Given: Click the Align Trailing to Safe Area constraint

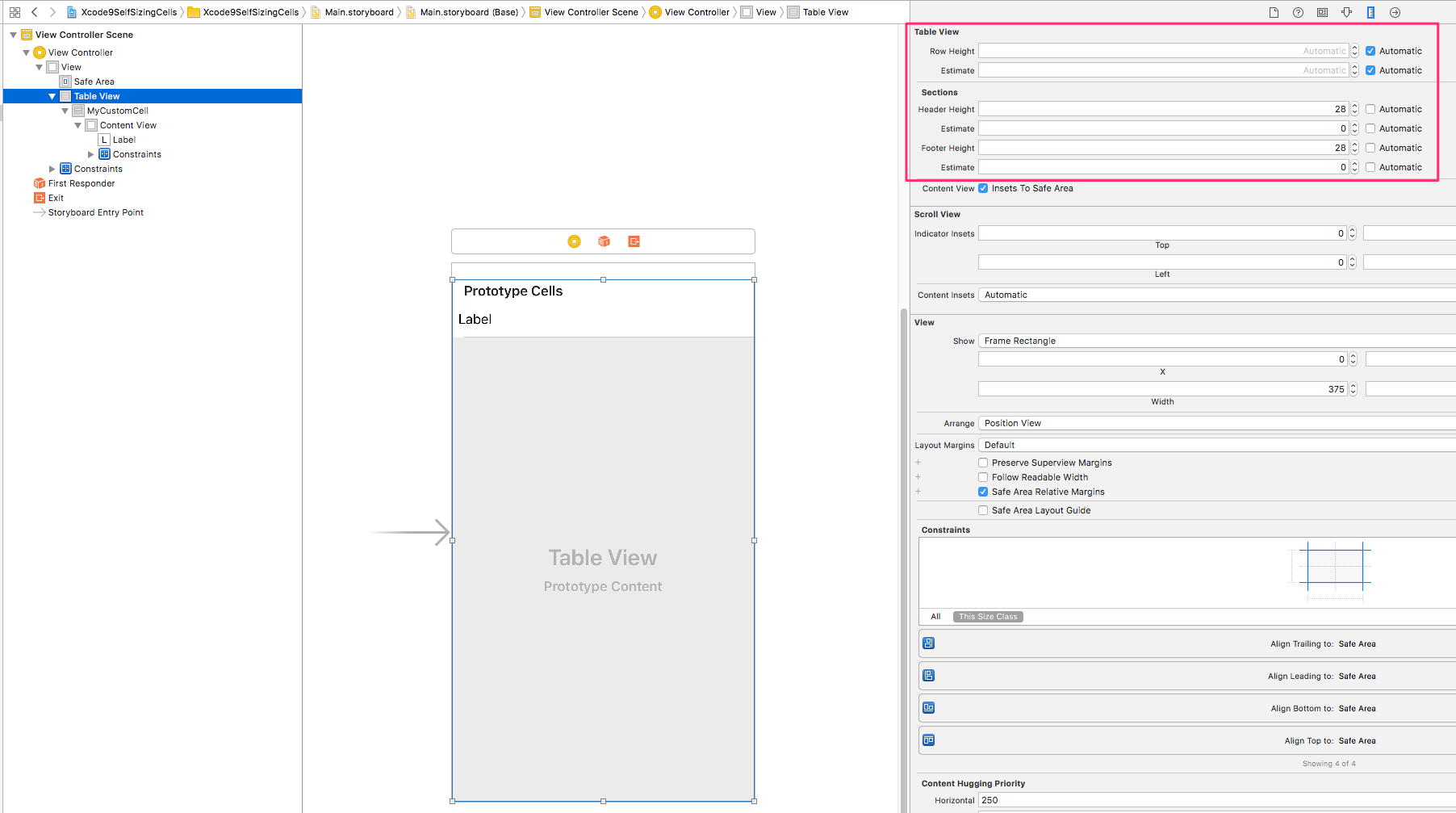Looking at the screenshot, I should pyautogui.click(x=1182, y=643).
